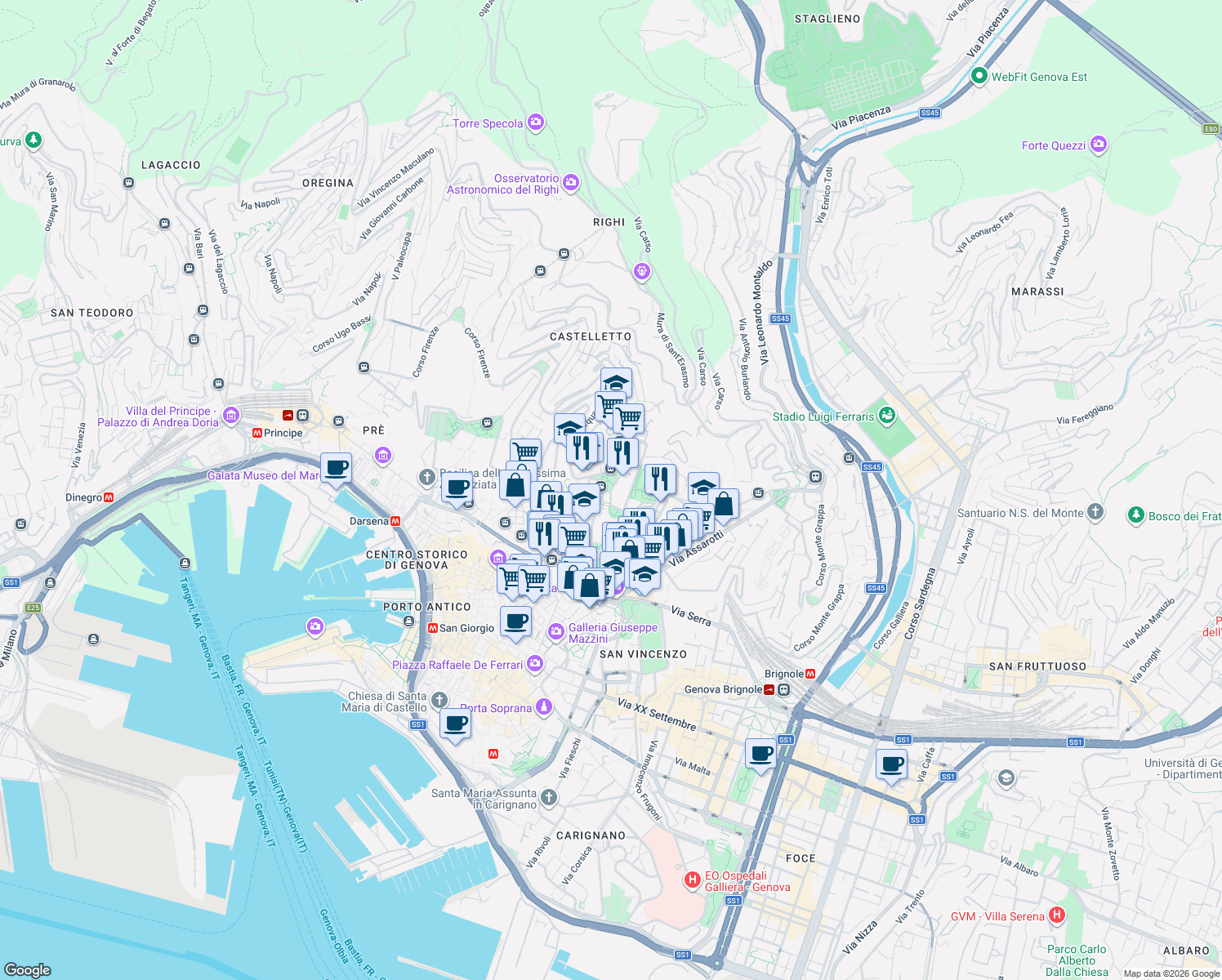
Task: Open the Forte Quezzi attraction icon
Action: (x=1099, y=145)
